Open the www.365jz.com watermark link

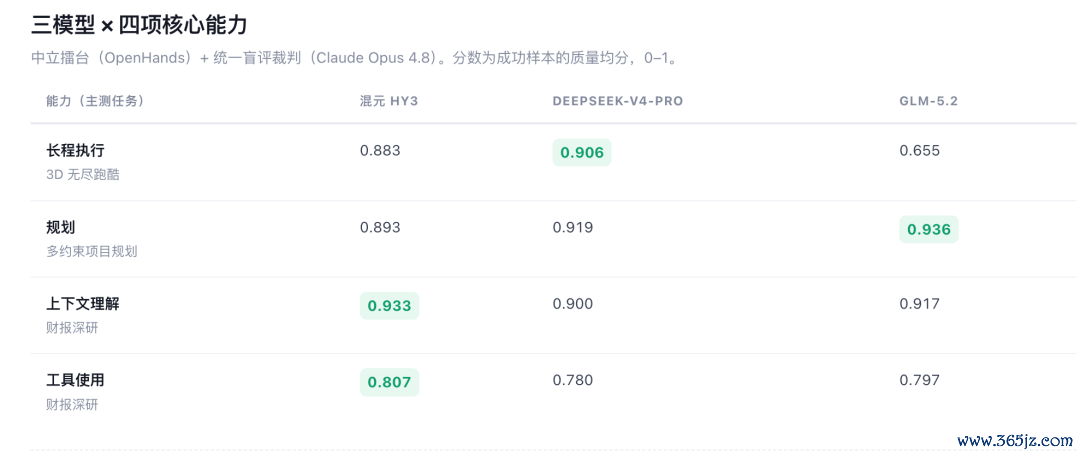(1015, 439)
